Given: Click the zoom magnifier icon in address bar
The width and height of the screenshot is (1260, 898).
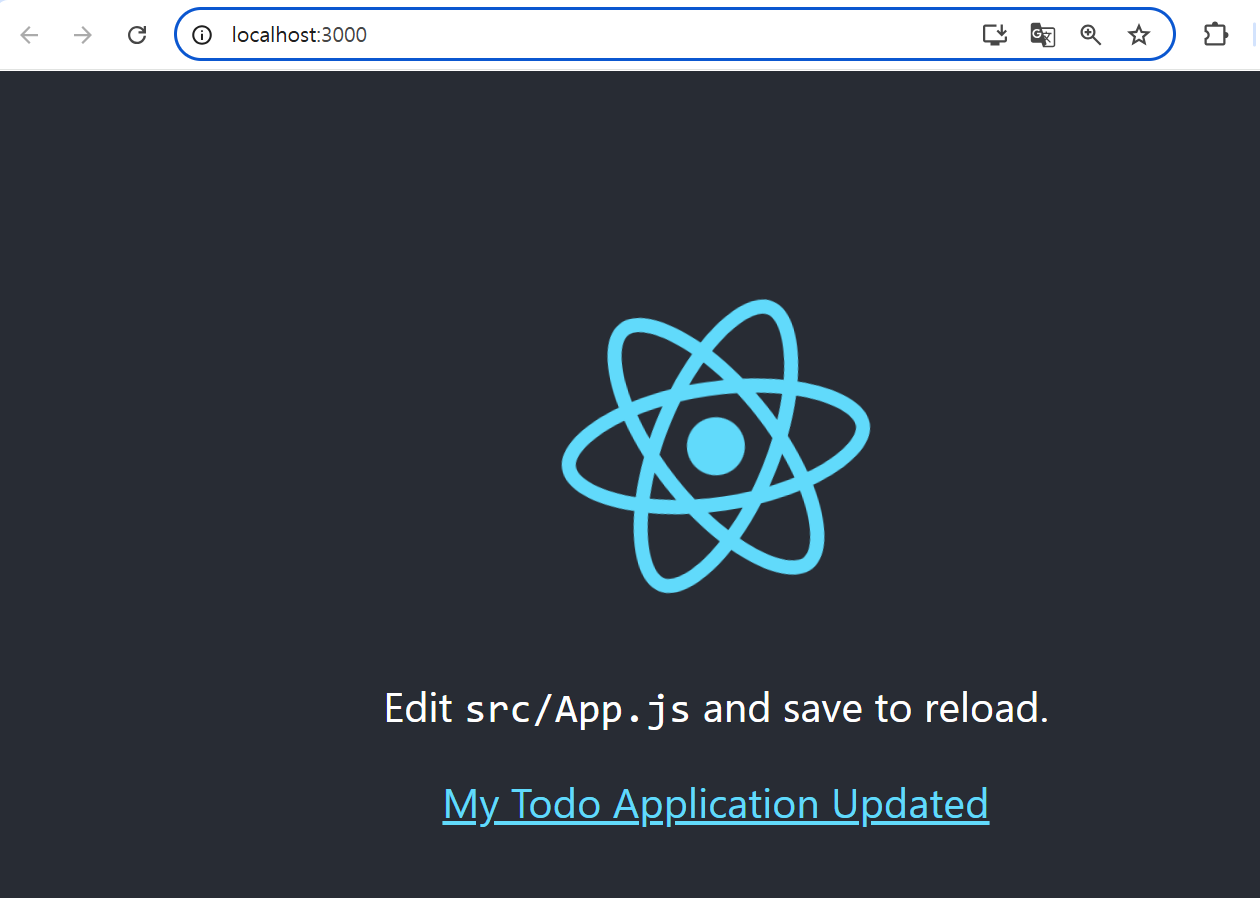Looking at the screenshot, I should pos(1091,35).
